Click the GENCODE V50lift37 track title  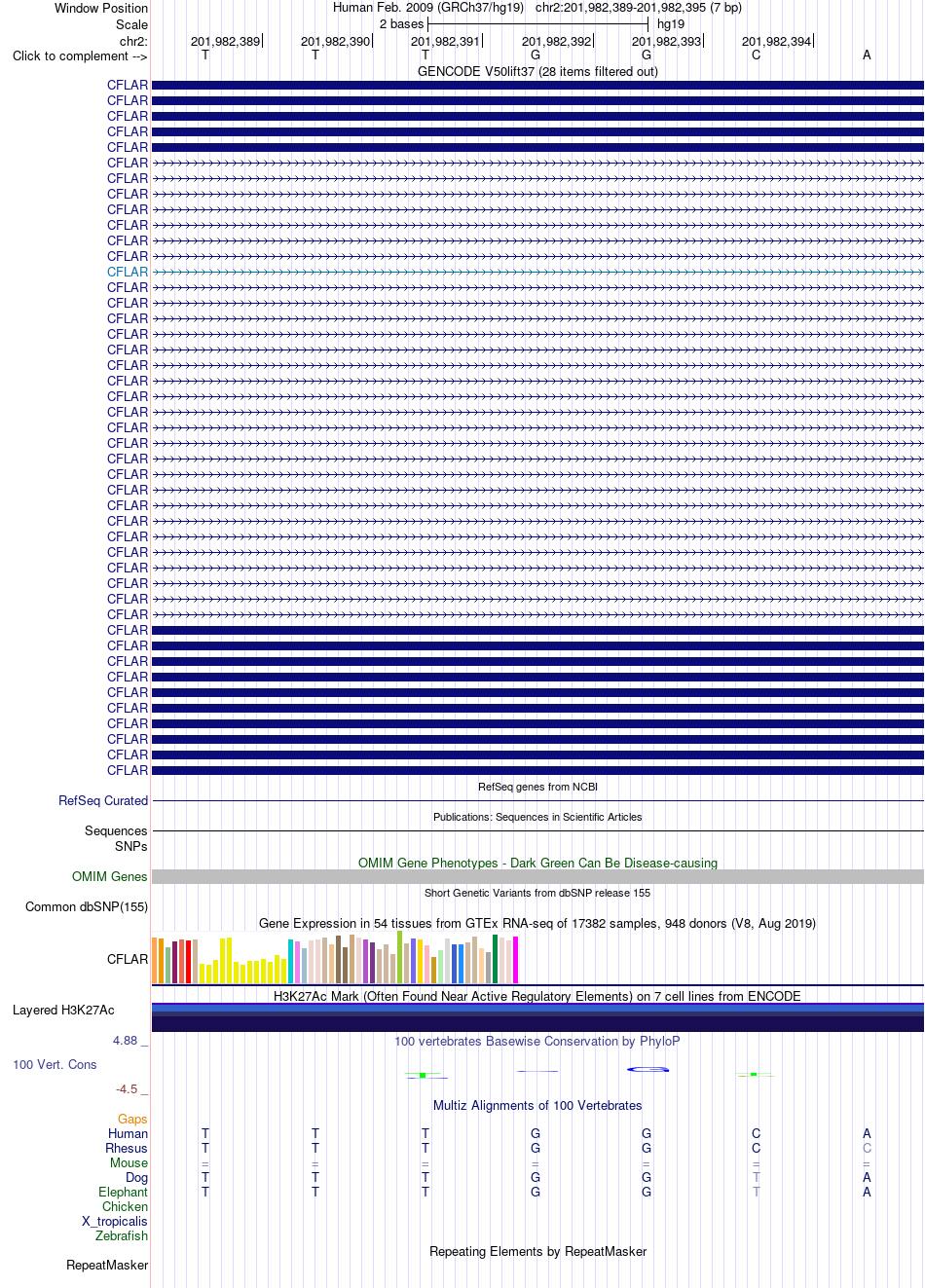pyautogui.click(x=537, y=71)
